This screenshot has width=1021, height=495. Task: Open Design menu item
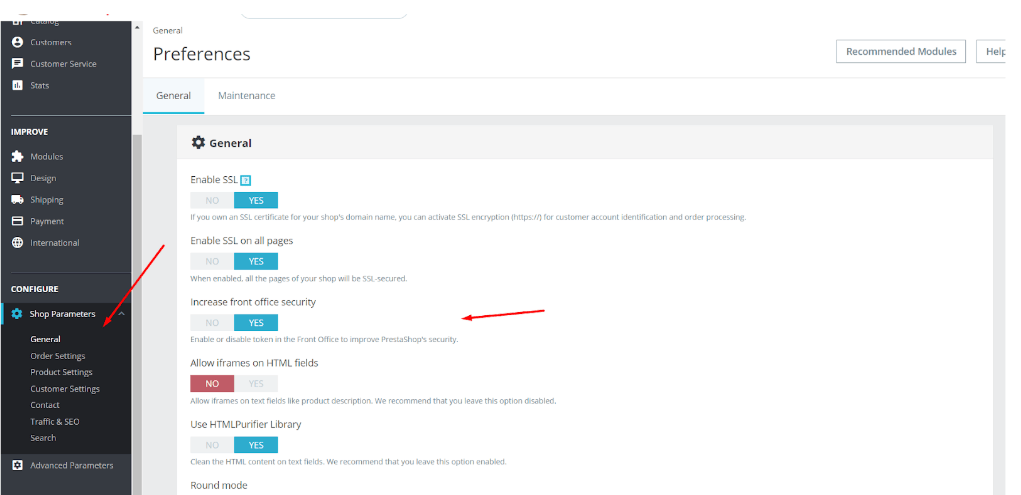click(x=43, y=178)
